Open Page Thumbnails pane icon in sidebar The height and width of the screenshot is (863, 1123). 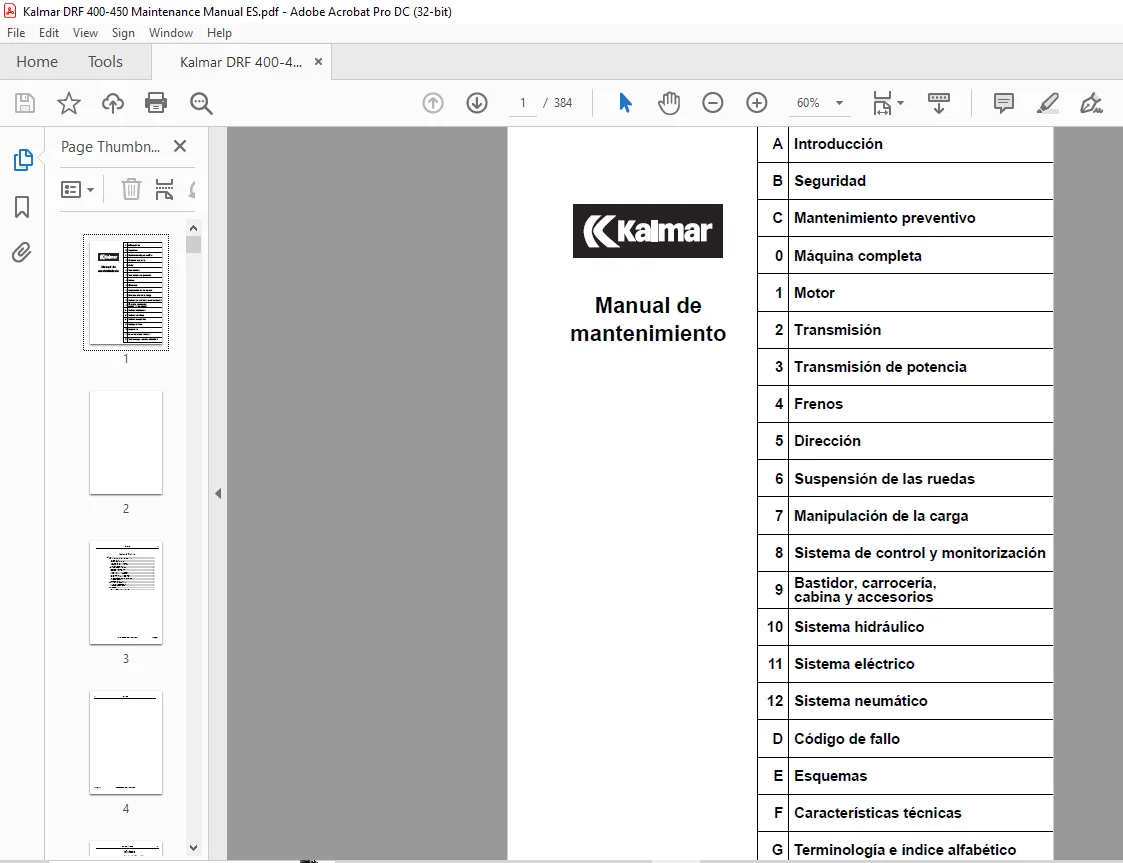[x=22, y=160]
